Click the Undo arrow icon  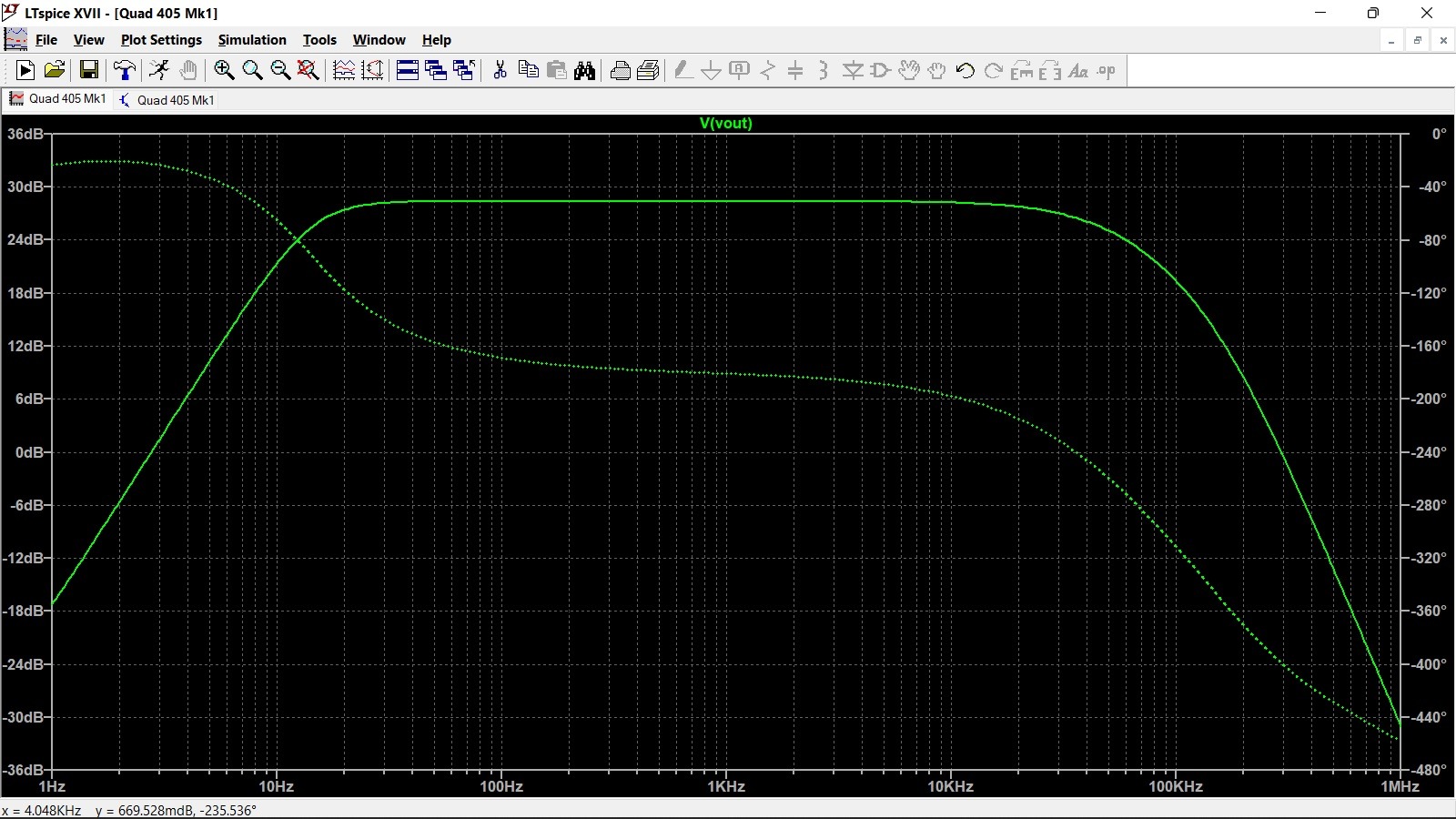pyautogui.click(x=966, y=70)
